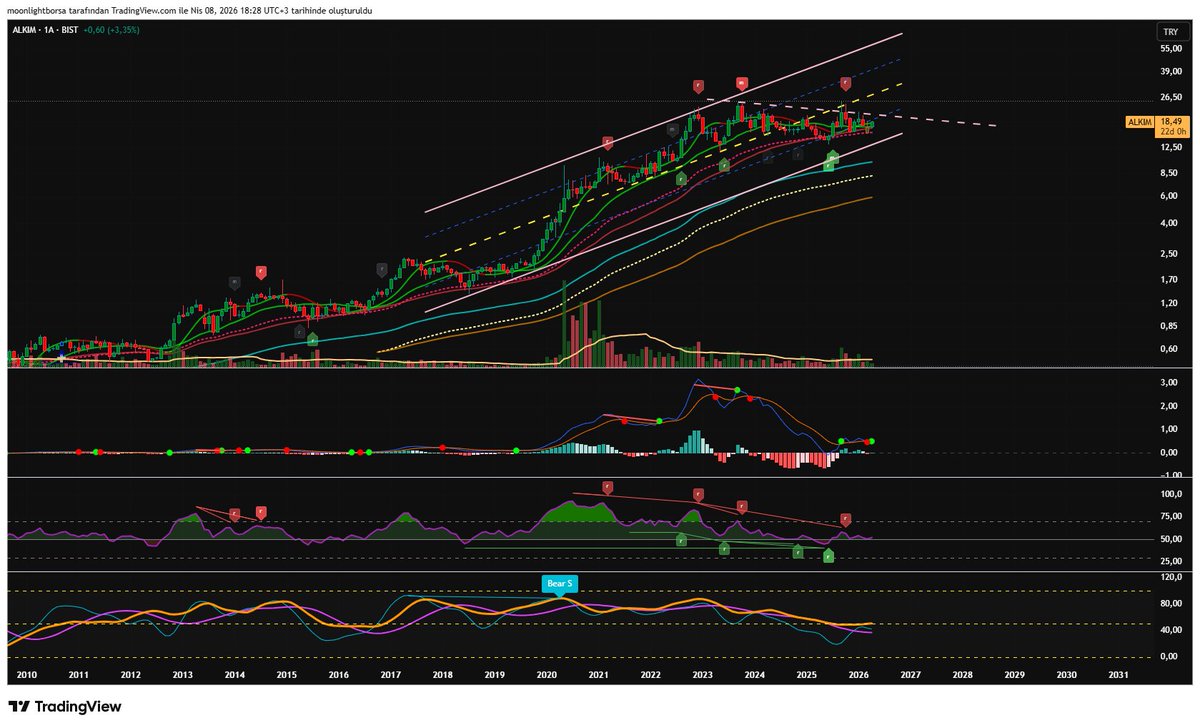
Task: Click the gray F marker above late-2016 candles
Action: (x=381, y=270)
